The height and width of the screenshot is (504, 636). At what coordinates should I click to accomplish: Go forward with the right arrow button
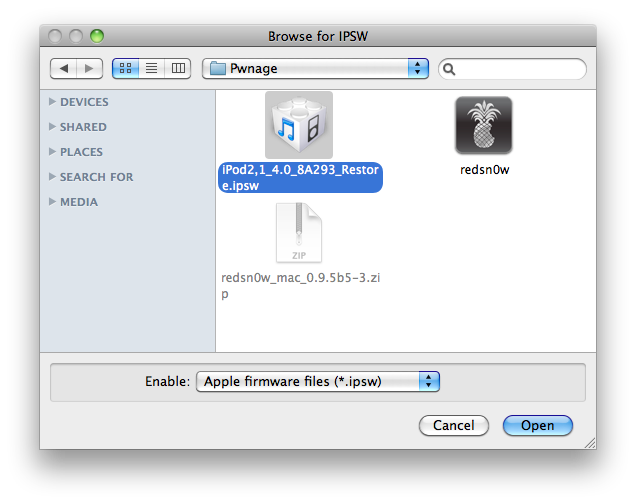89,69
